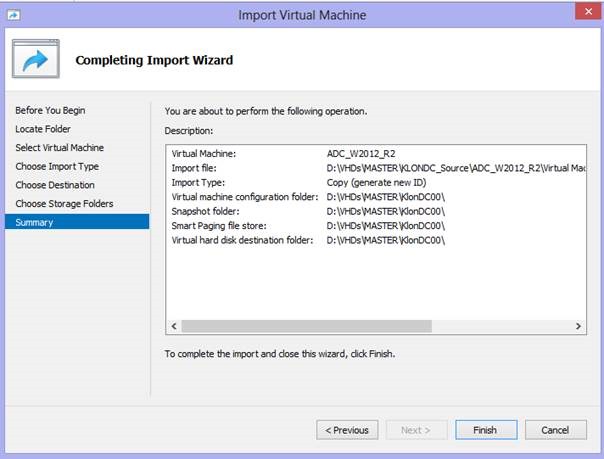Click the Import file path value

coord(456,168)
